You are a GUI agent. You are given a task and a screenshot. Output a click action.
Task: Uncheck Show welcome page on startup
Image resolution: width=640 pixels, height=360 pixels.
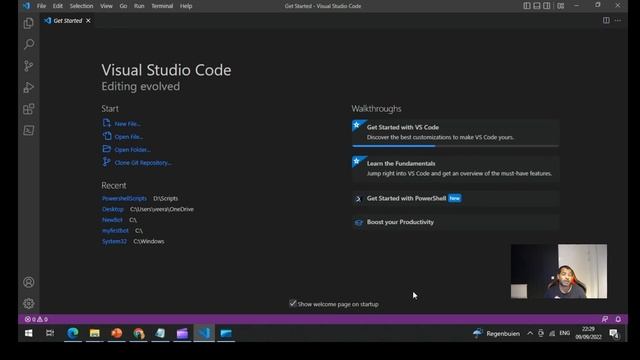(293, 303)
